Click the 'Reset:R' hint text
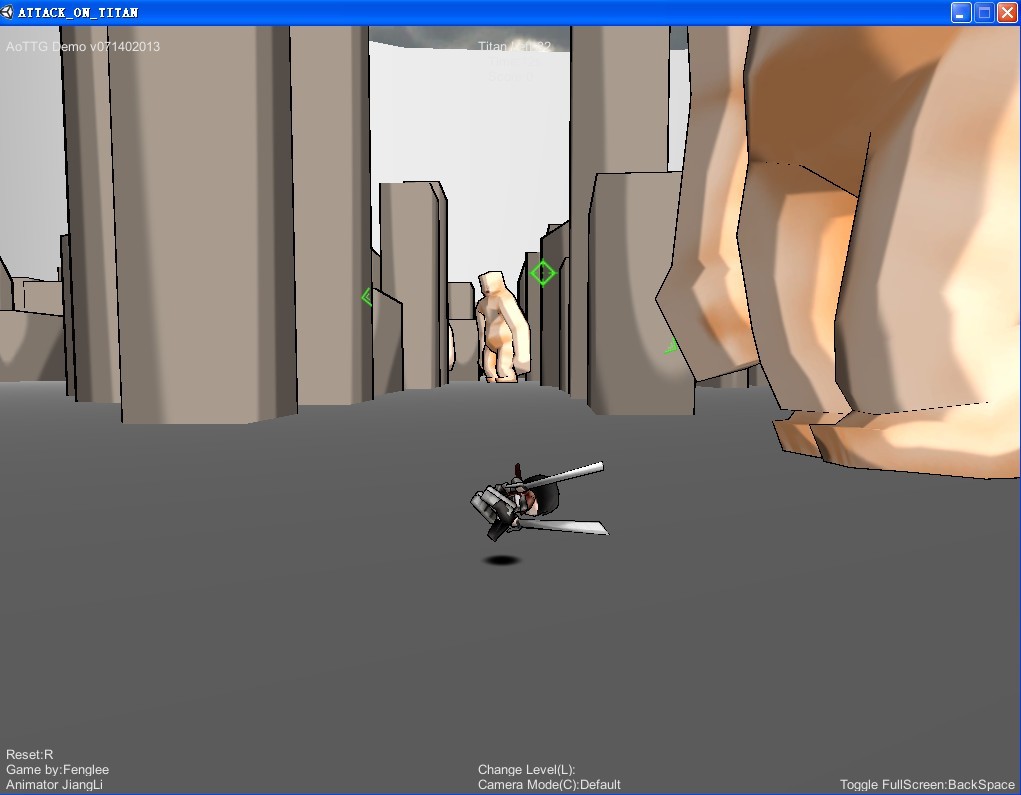 click(29, 755)
